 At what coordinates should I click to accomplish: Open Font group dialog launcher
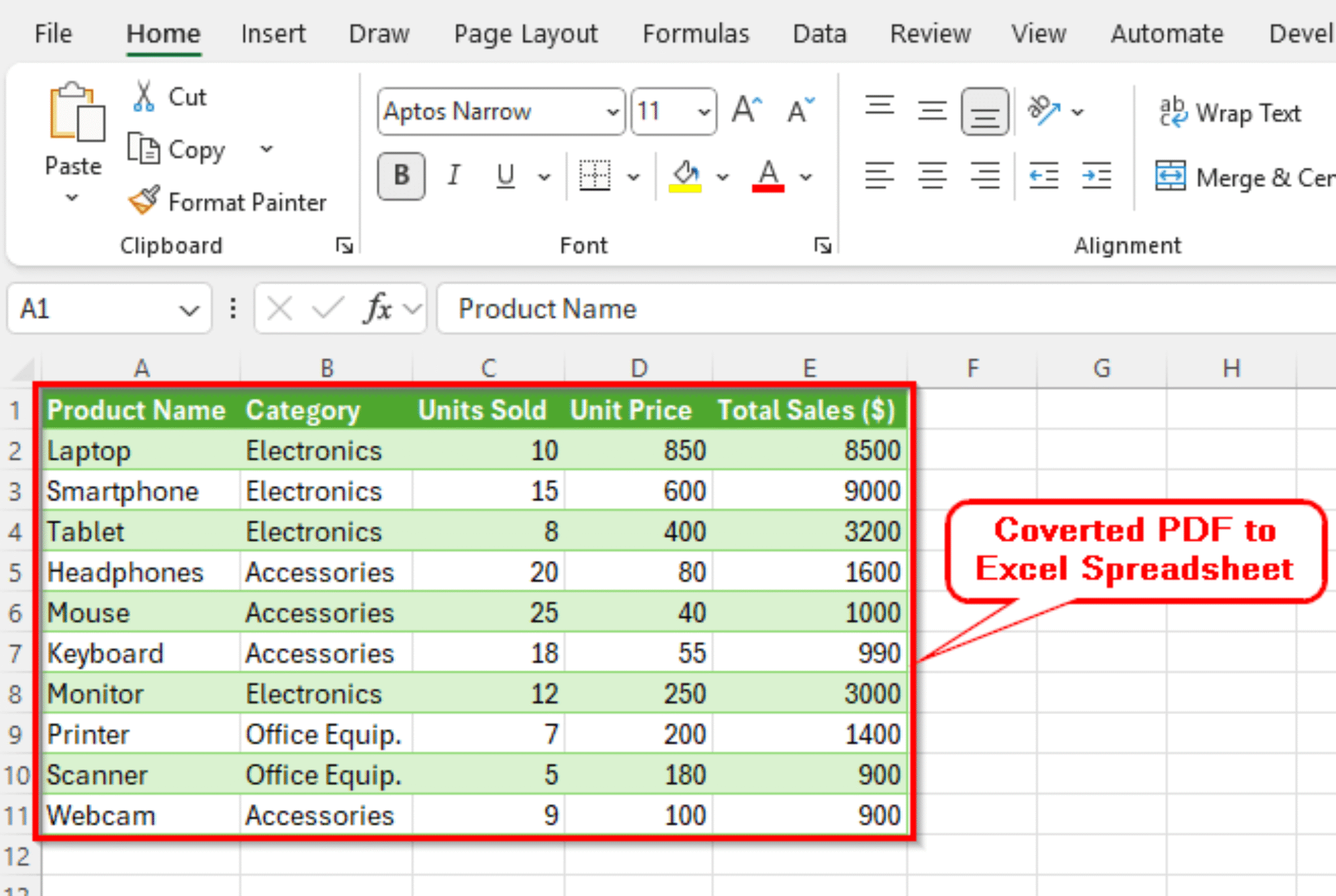tap(823, 246)
